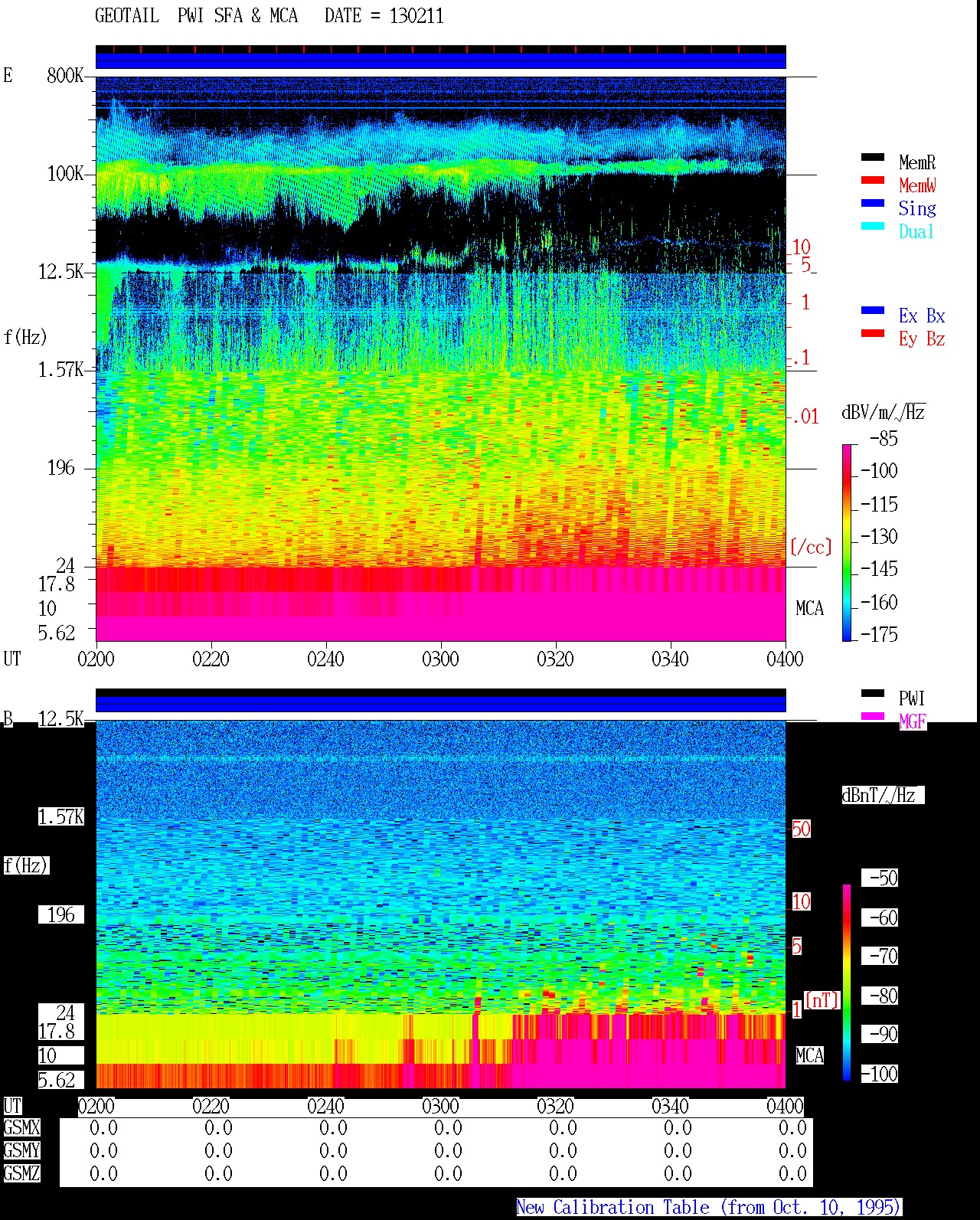Click the MCA label beside the electric spectrogram
The image size is (980, 1220).
point(809,609)
